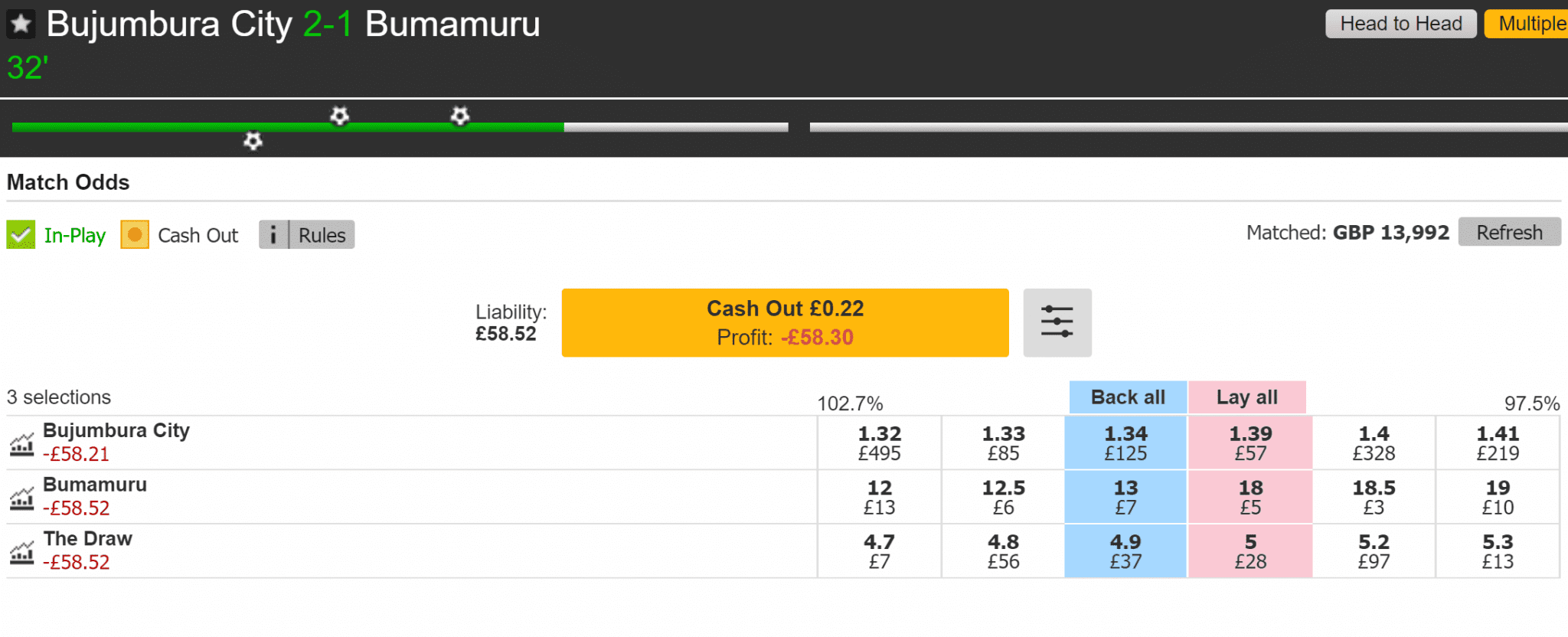Image resolution: width=1568 pixels, height=637 pixels.
Task: Click the second goal ball marker on the timeline
Action: click(339, 116)
